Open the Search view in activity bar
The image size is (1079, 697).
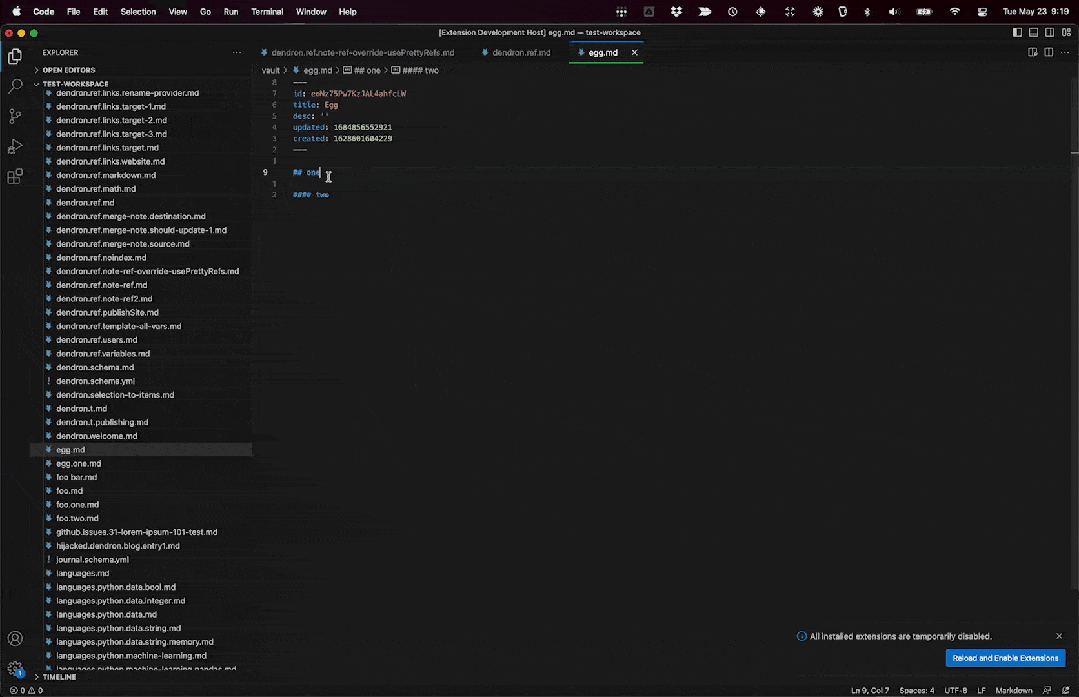tap(15, 87)
